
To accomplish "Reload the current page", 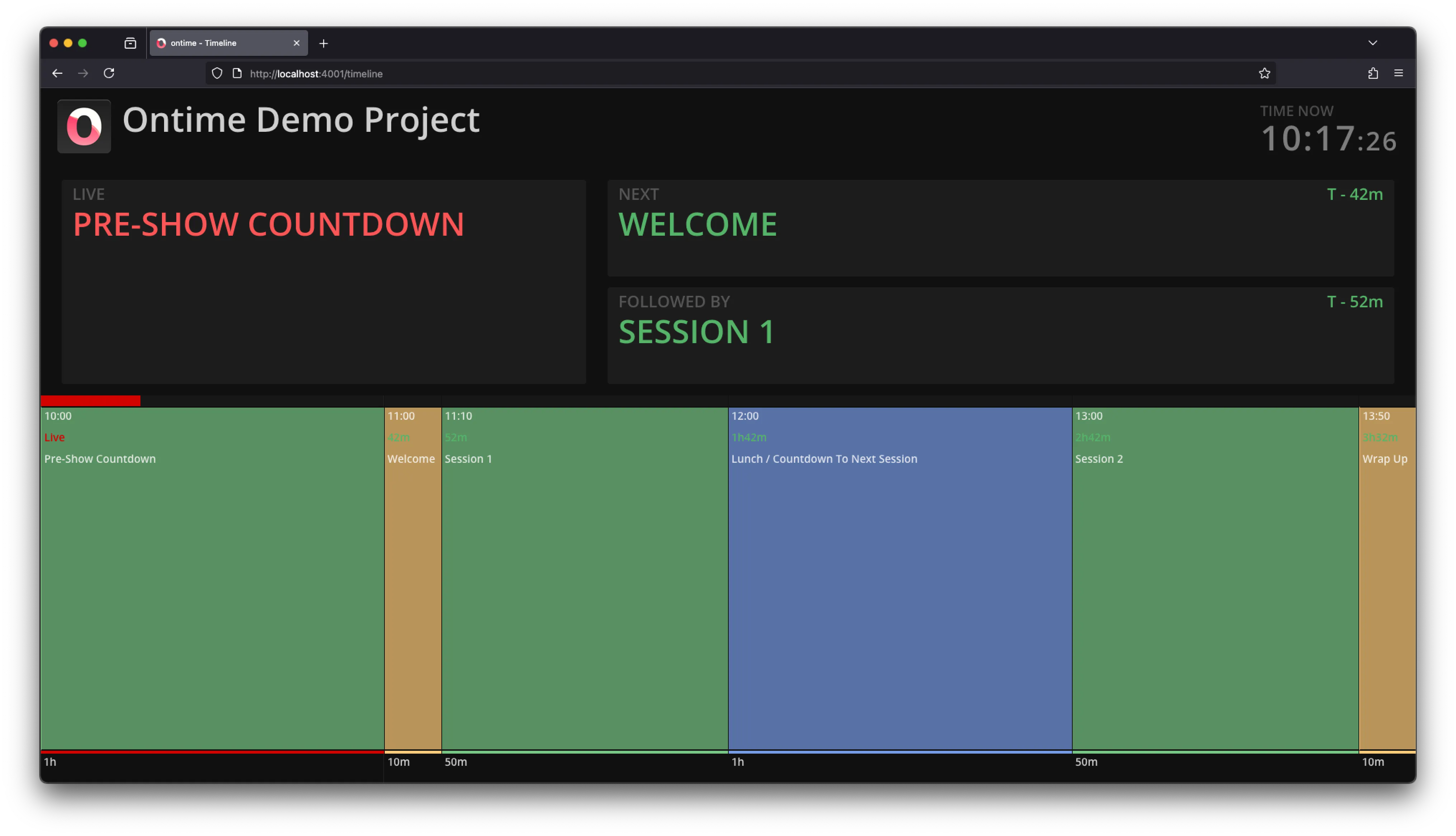I will [109, 73].
